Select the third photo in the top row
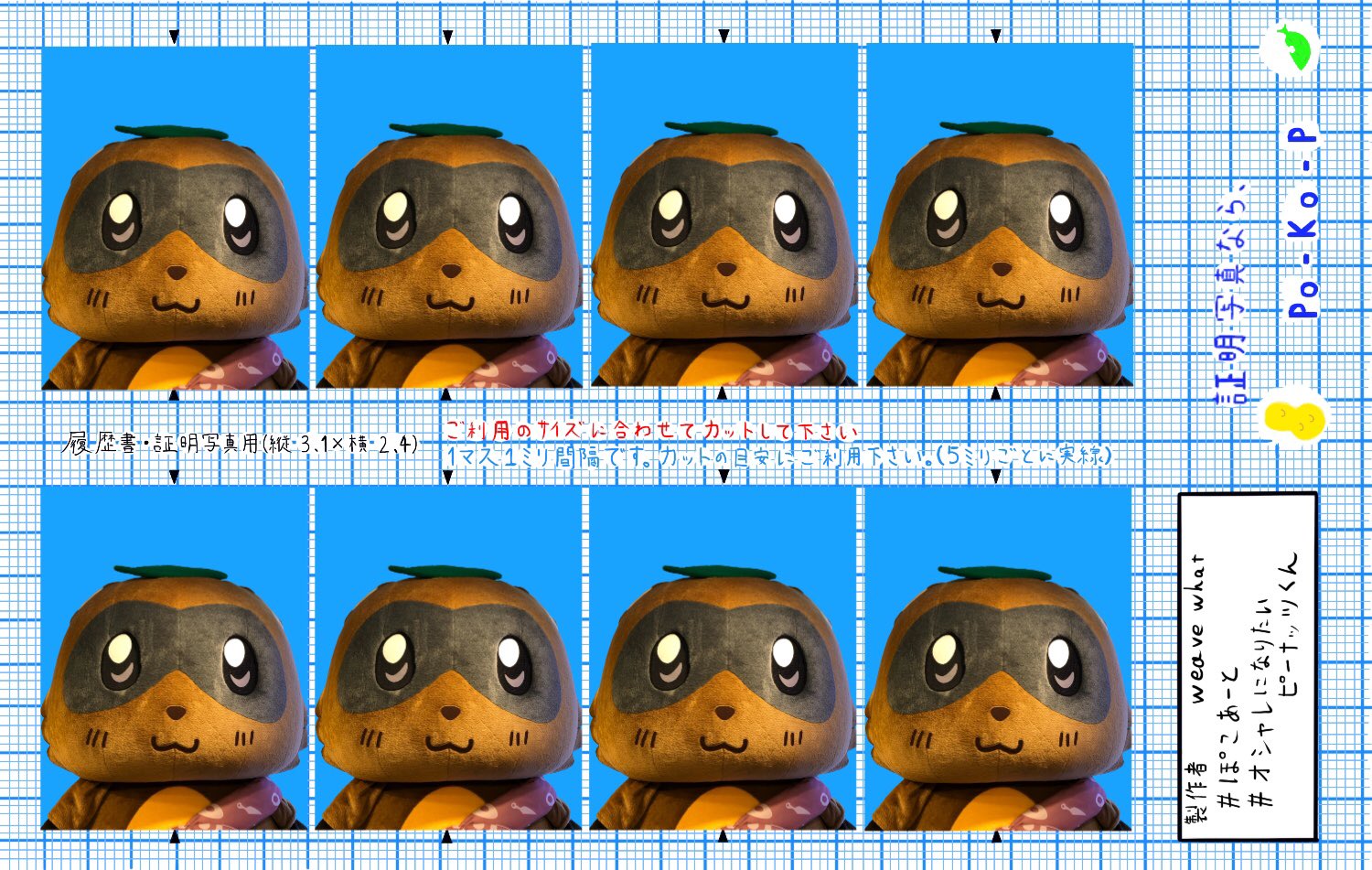The height and width of the screenshot is (870, 1372). pyautogui.click(x=724, y=216)
